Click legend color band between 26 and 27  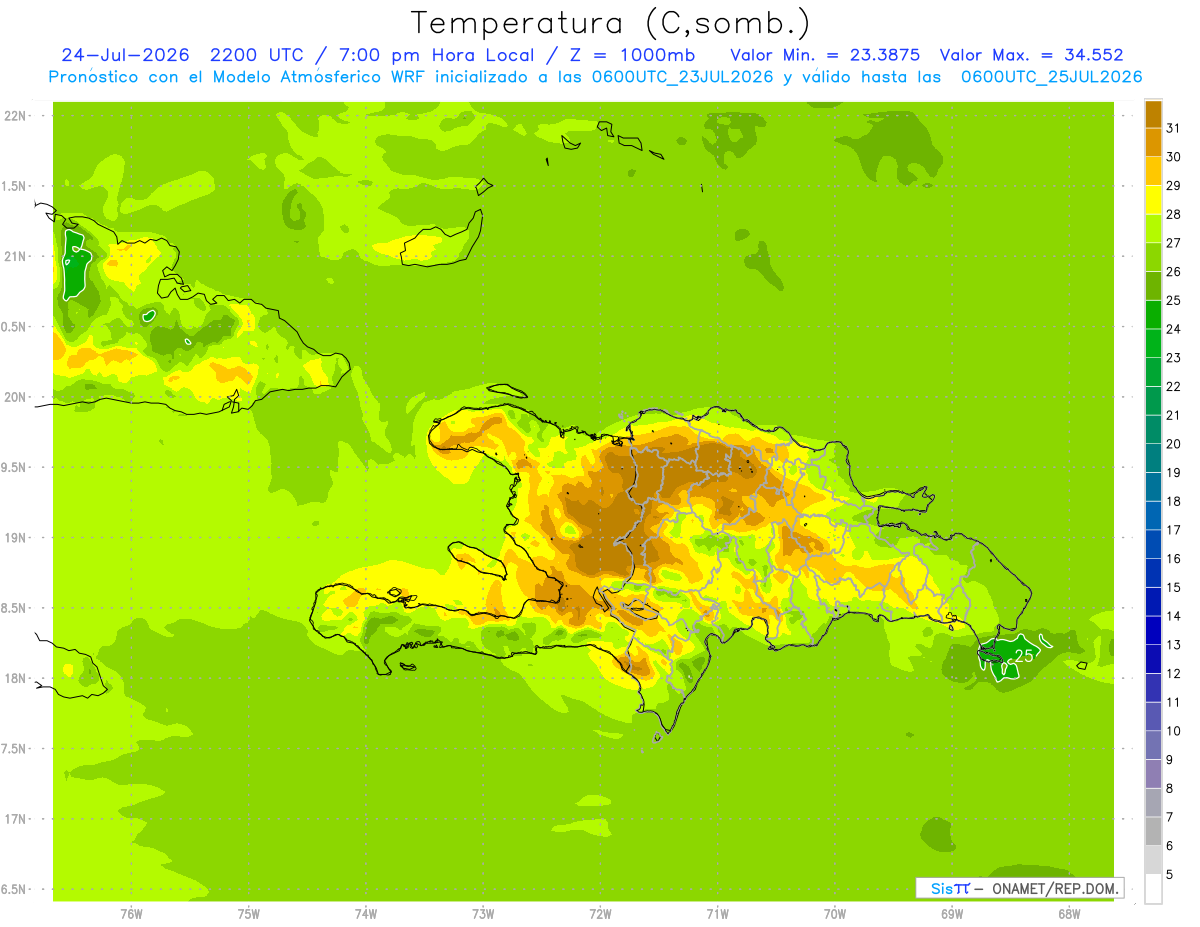(x=1153, y=257)
